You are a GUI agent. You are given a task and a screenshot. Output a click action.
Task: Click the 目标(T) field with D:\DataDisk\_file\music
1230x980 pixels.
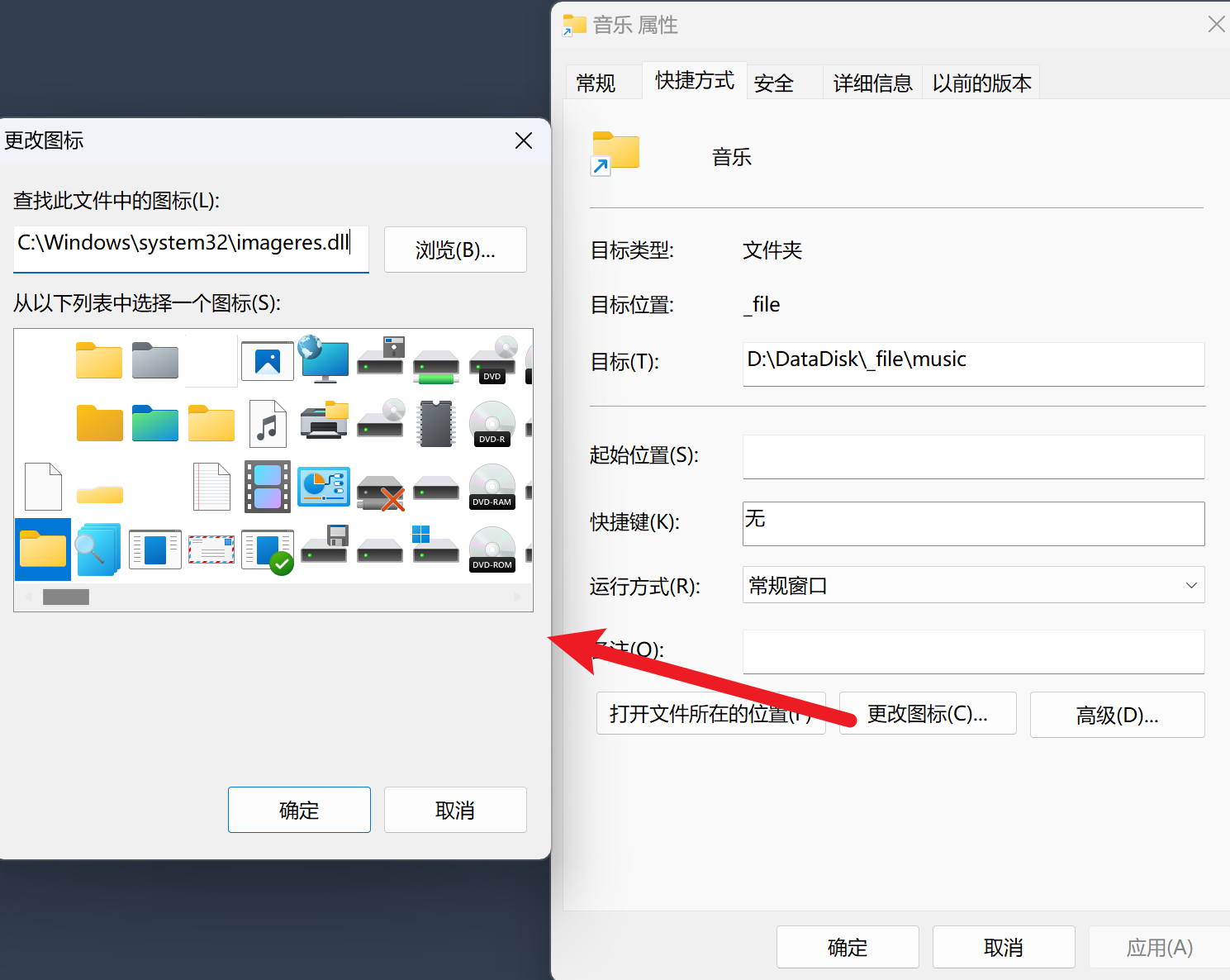973,364
